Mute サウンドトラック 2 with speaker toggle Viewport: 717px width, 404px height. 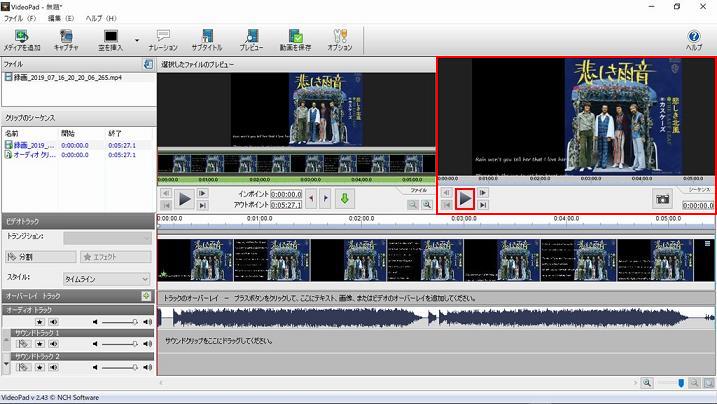[x=54, y=367]
